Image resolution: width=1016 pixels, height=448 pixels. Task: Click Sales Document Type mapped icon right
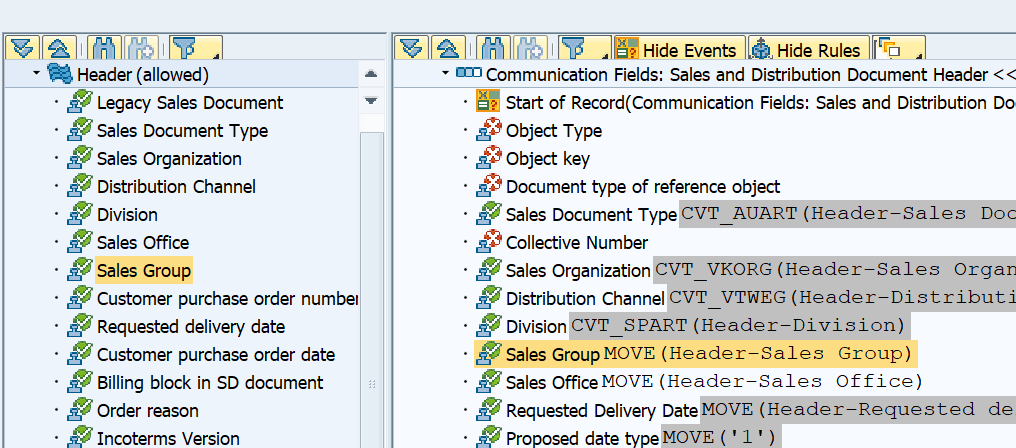click(x=488, y=215)
